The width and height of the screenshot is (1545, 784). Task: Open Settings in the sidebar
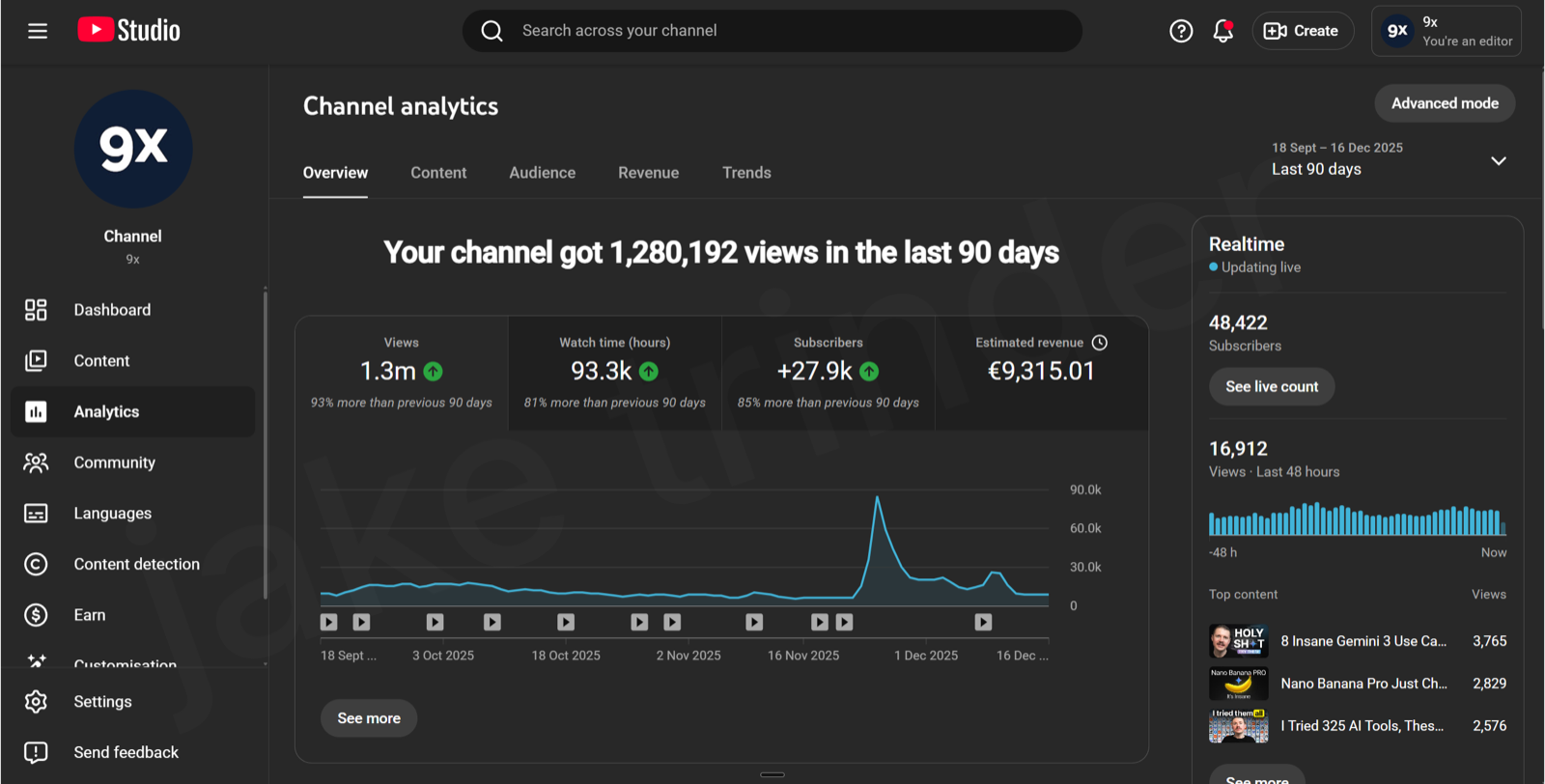pyautogui.click(x=133, y=702)
